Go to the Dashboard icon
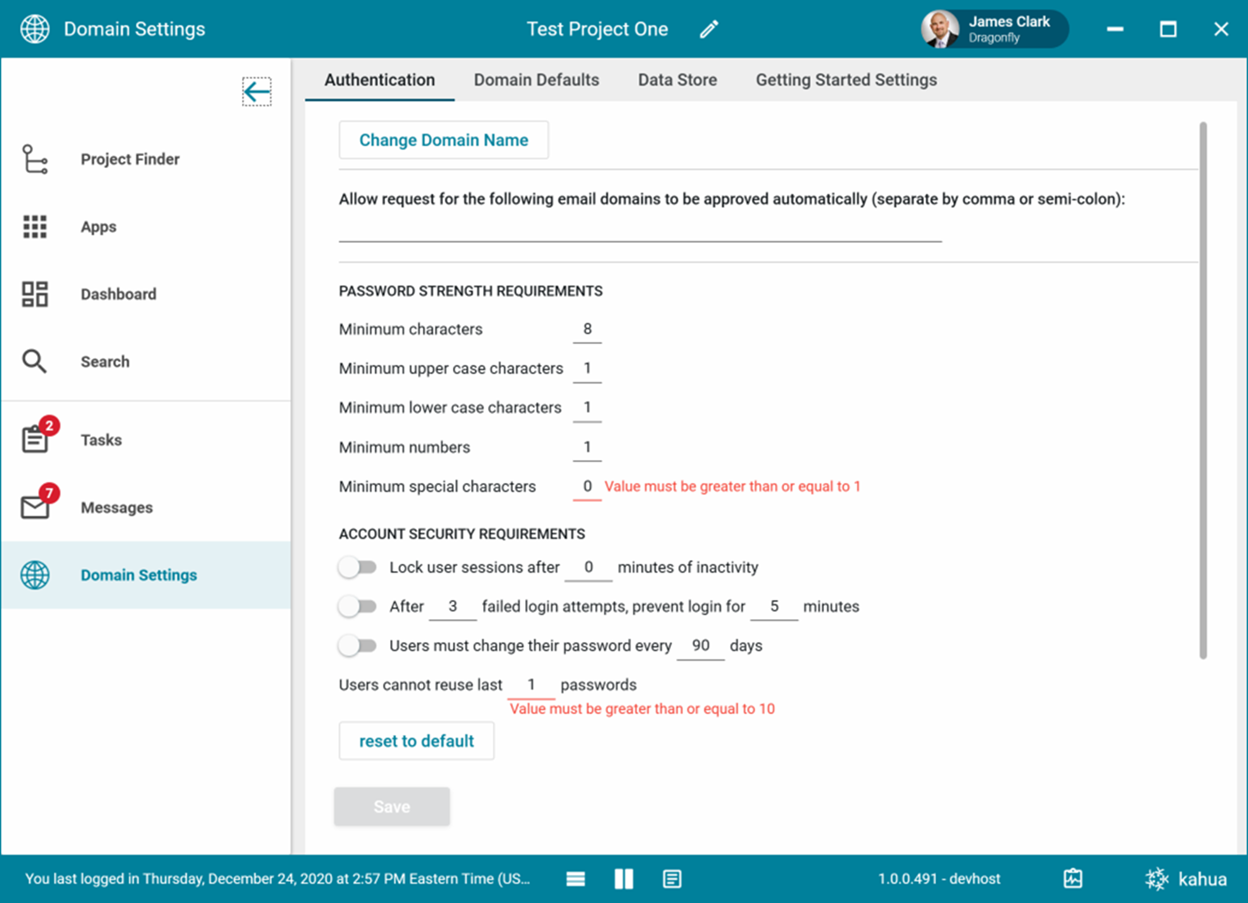This screenshot has height=903, width=1248. point(35,294)
